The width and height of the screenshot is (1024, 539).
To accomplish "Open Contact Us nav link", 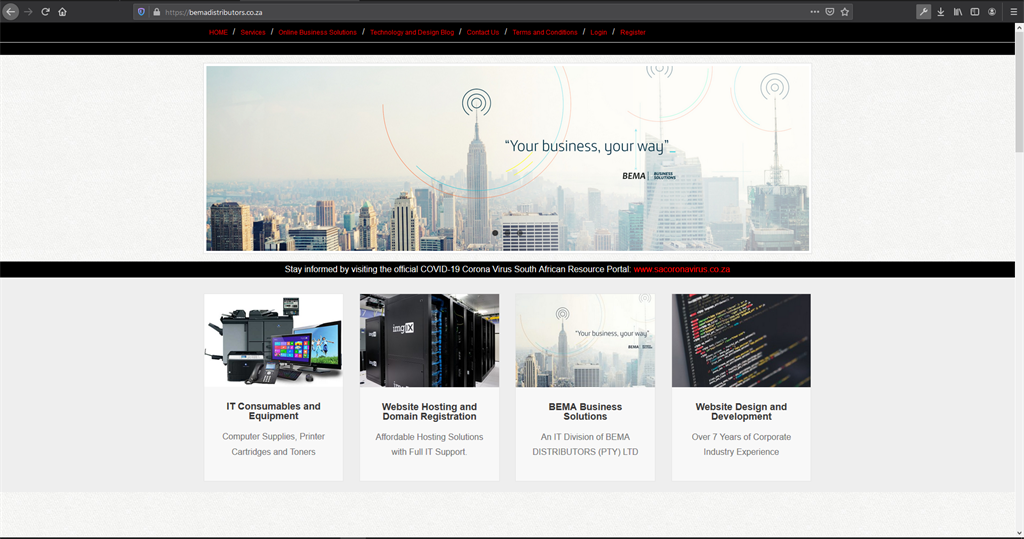I will coord(483,32).
